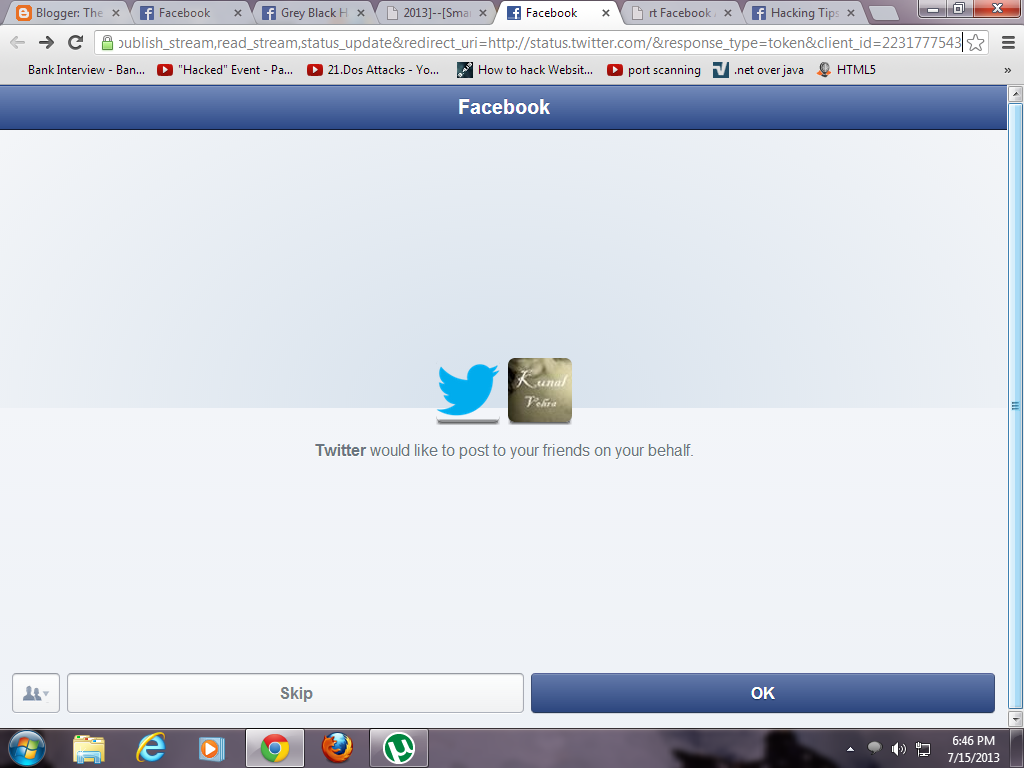Click the Kunal profile picture thumbnail
1024x768 pixels.
point(540,391)
